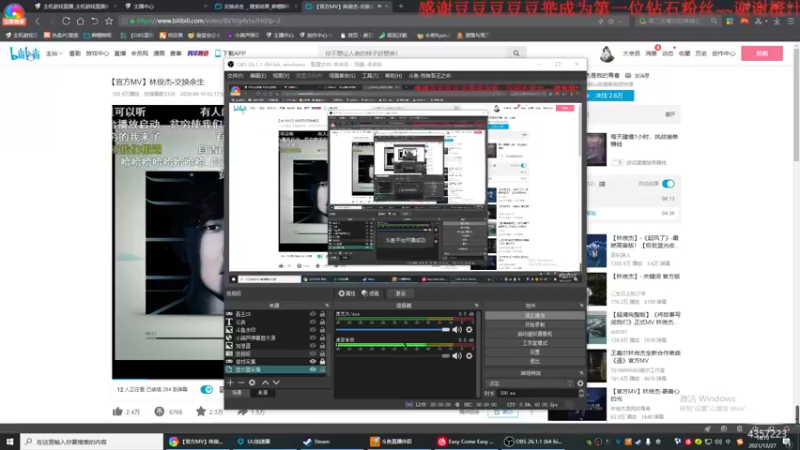
Task: Click the bilibili logo
Action: (x=24, y=53)
